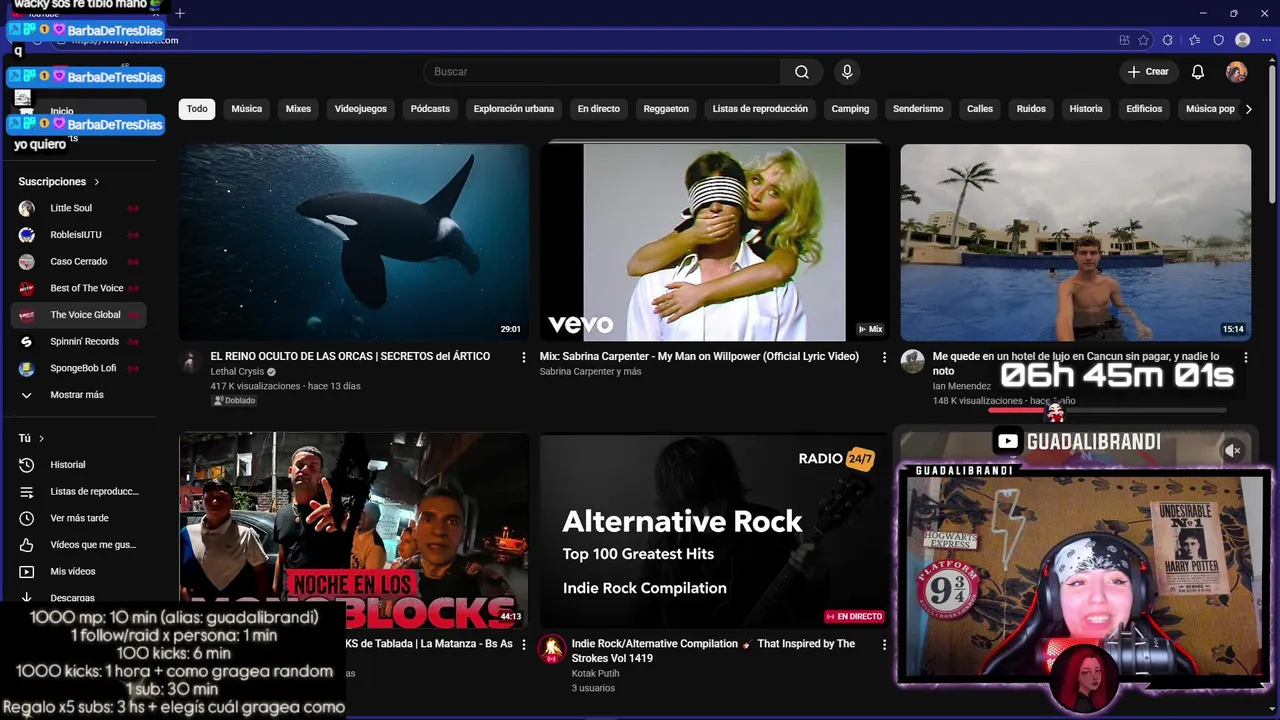Screen dimensions: 1280x720
Task: Select the Pódcasts filter chip
Action: (x=430, y=109)
